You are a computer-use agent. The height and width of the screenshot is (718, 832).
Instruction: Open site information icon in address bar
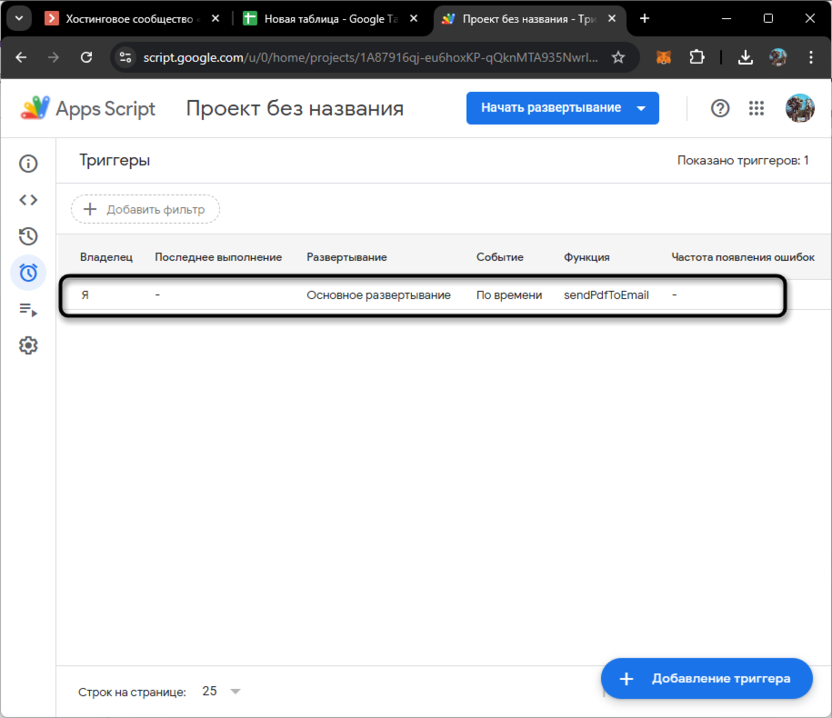click(x=125, y=57)
